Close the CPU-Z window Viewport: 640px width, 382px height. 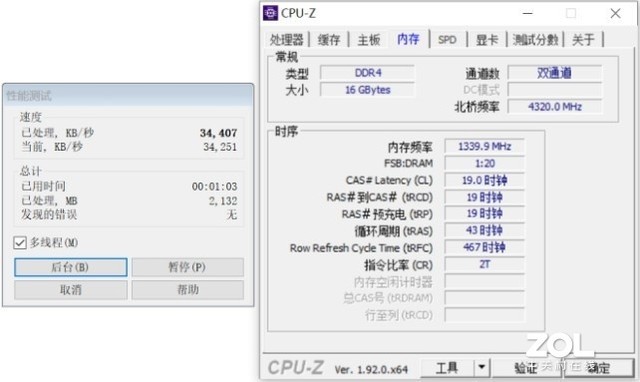[x=616, y=13]
